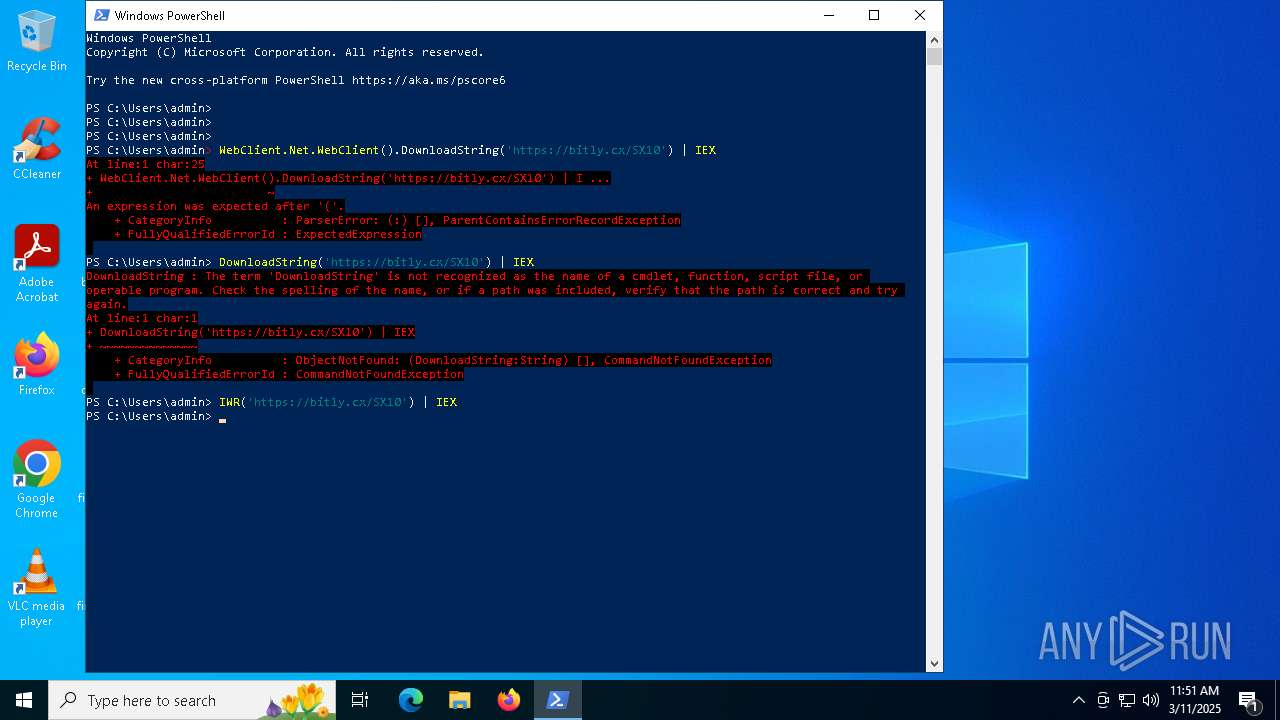This screenshot has width=1280, height=720.
Task: Click the 'CommandNotFoundException' error text
Action: click(x=379, y=374)
